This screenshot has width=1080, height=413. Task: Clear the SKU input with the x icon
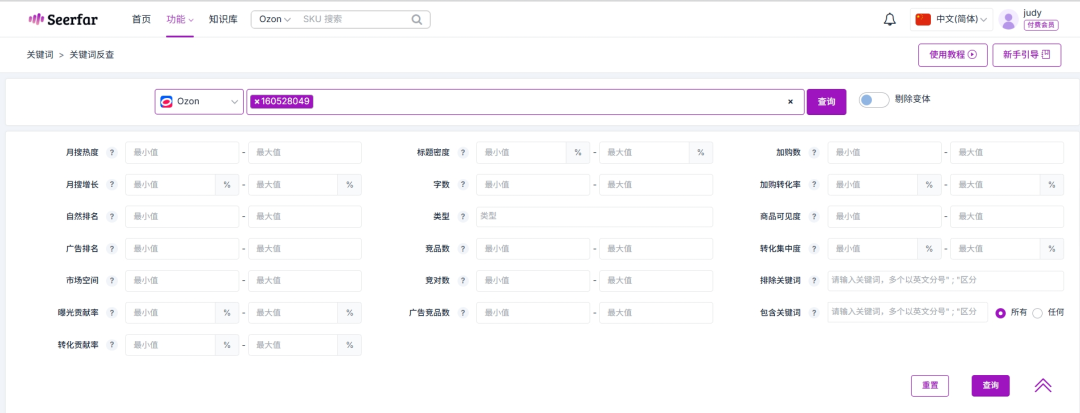click(790, 102)
